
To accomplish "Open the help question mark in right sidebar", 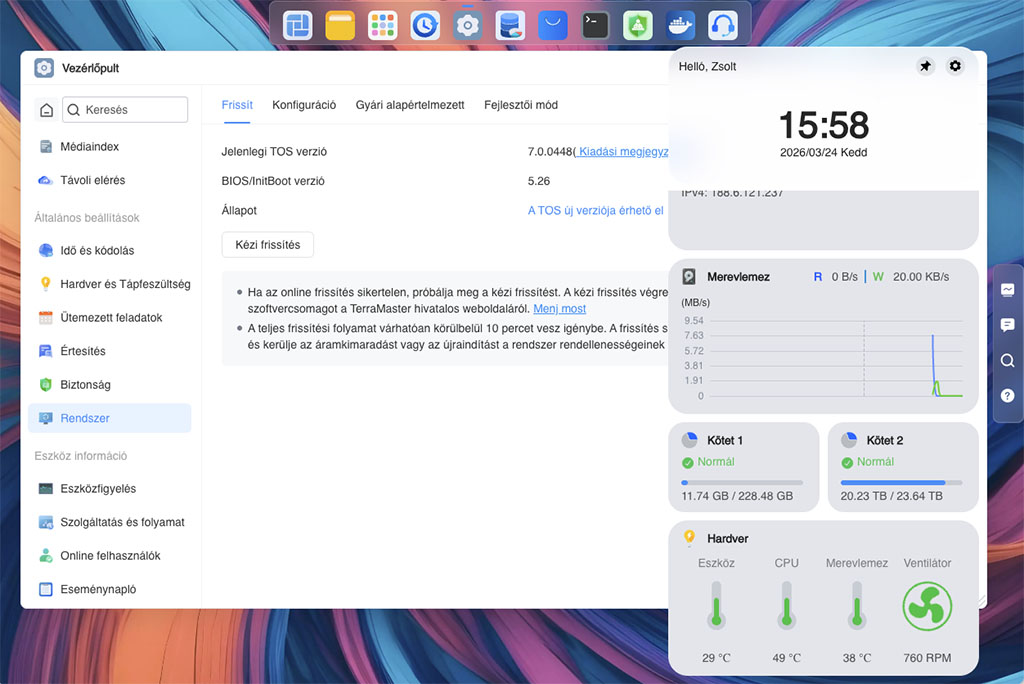I will click(x=1007, y=395).
